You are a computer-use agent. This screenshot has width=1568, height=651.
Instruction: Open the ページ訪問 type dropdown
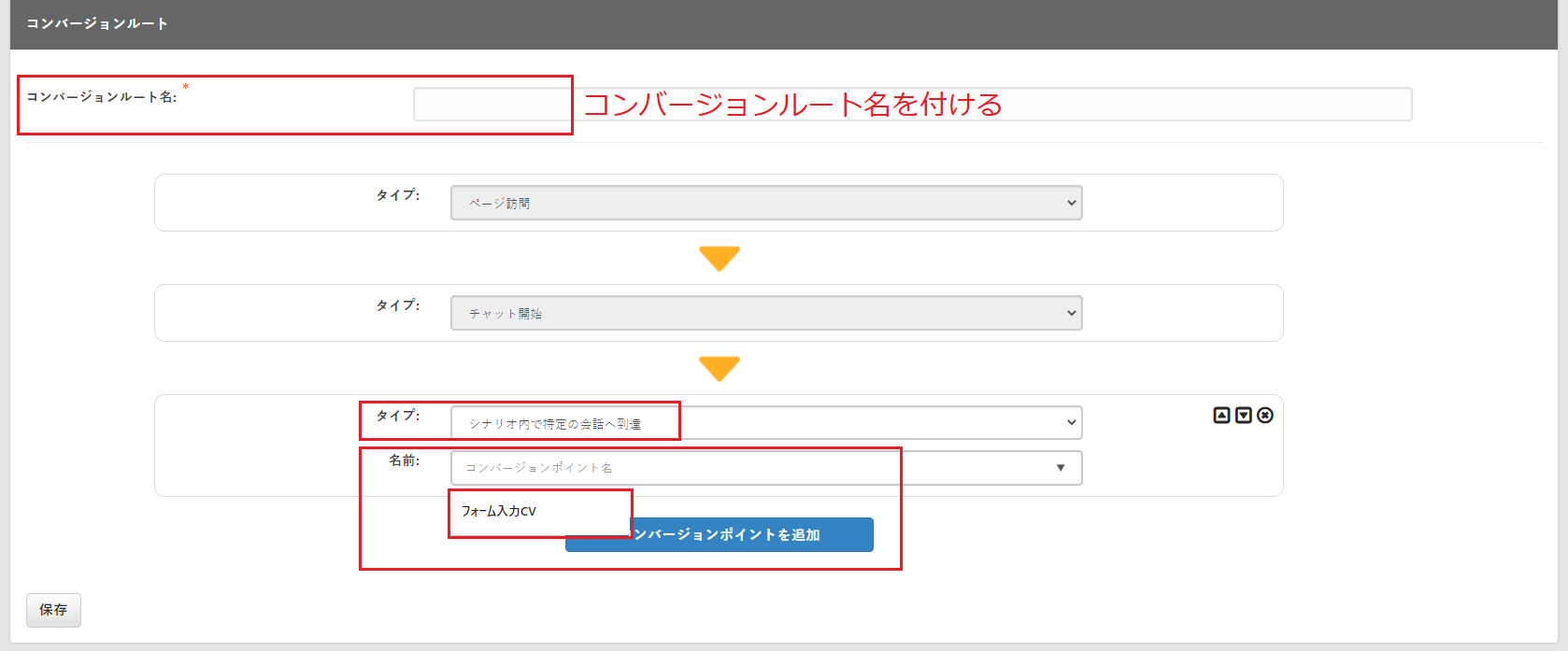pos(765,203)
